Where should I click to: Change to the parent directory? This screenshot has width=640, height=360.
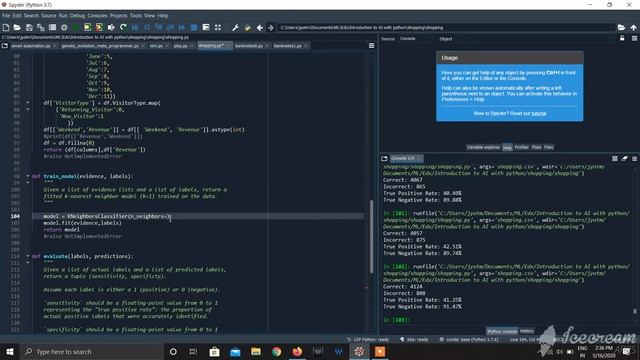point(633,27)
